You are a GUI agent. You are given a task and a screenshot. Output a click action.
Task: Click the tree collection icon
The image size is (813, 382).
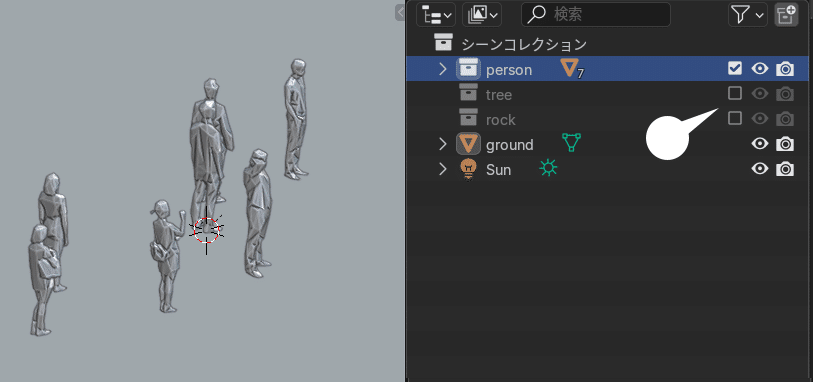tap(469, 92)
